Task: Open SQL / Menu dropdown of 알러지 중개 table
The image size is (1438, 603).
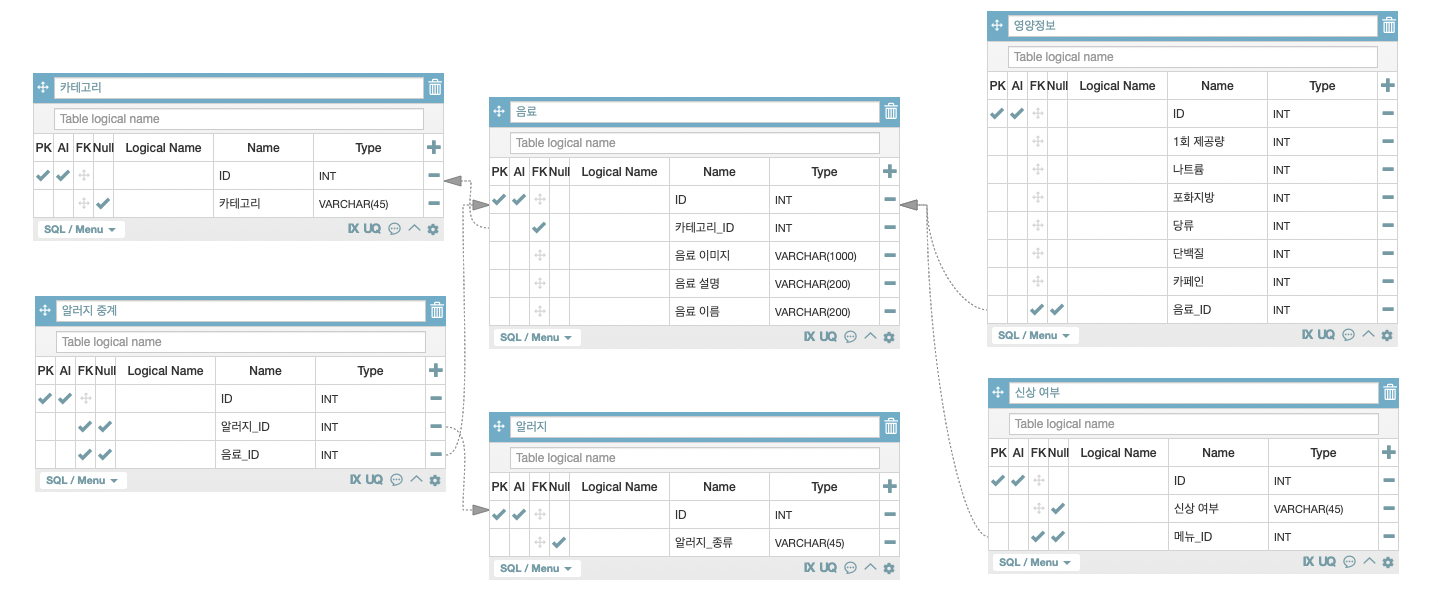Action: pos(82,480)
